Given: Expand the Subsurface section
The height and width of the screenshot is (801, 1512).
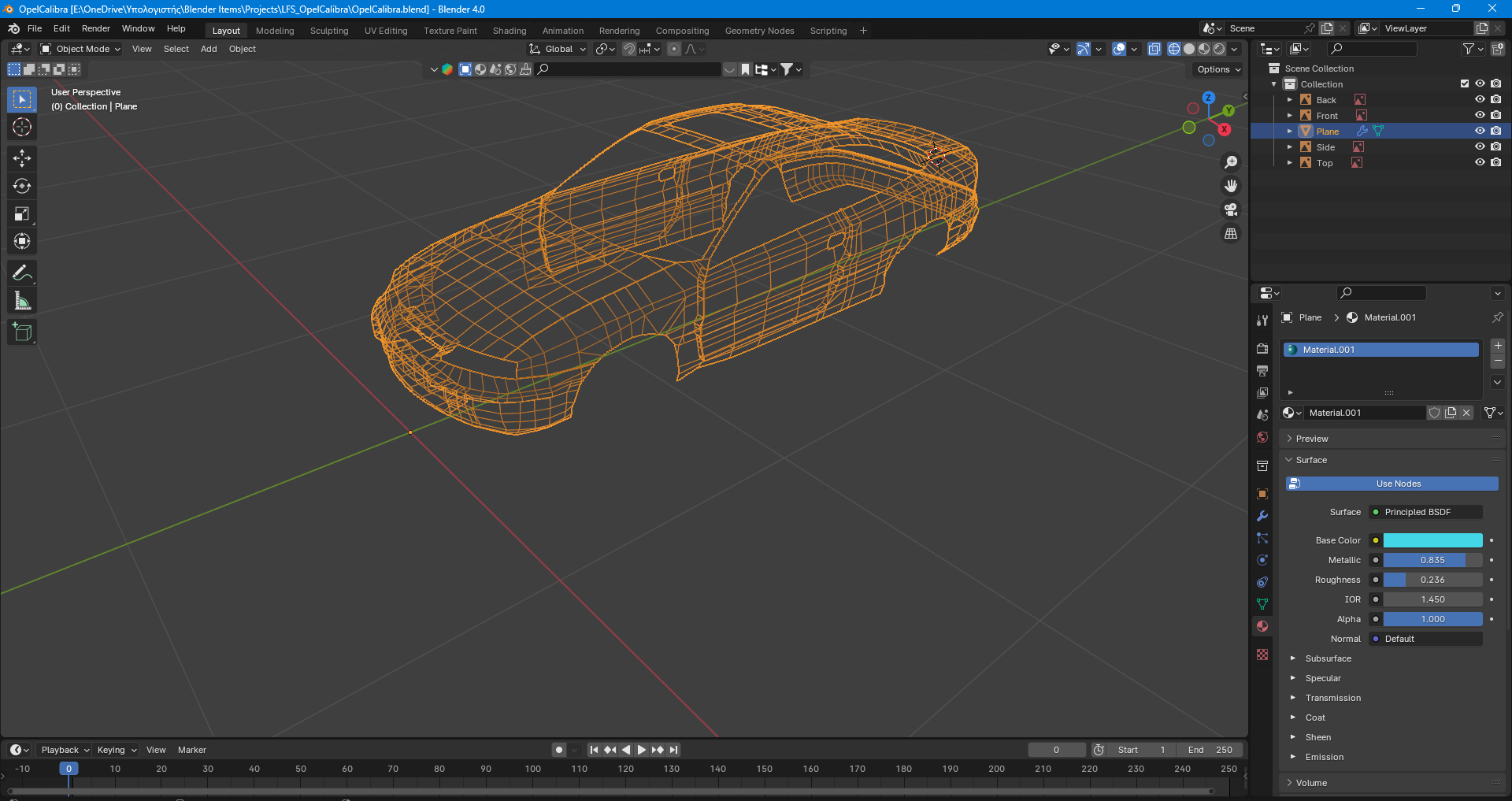Looking at the screenshot, I should click(1328, 658).
